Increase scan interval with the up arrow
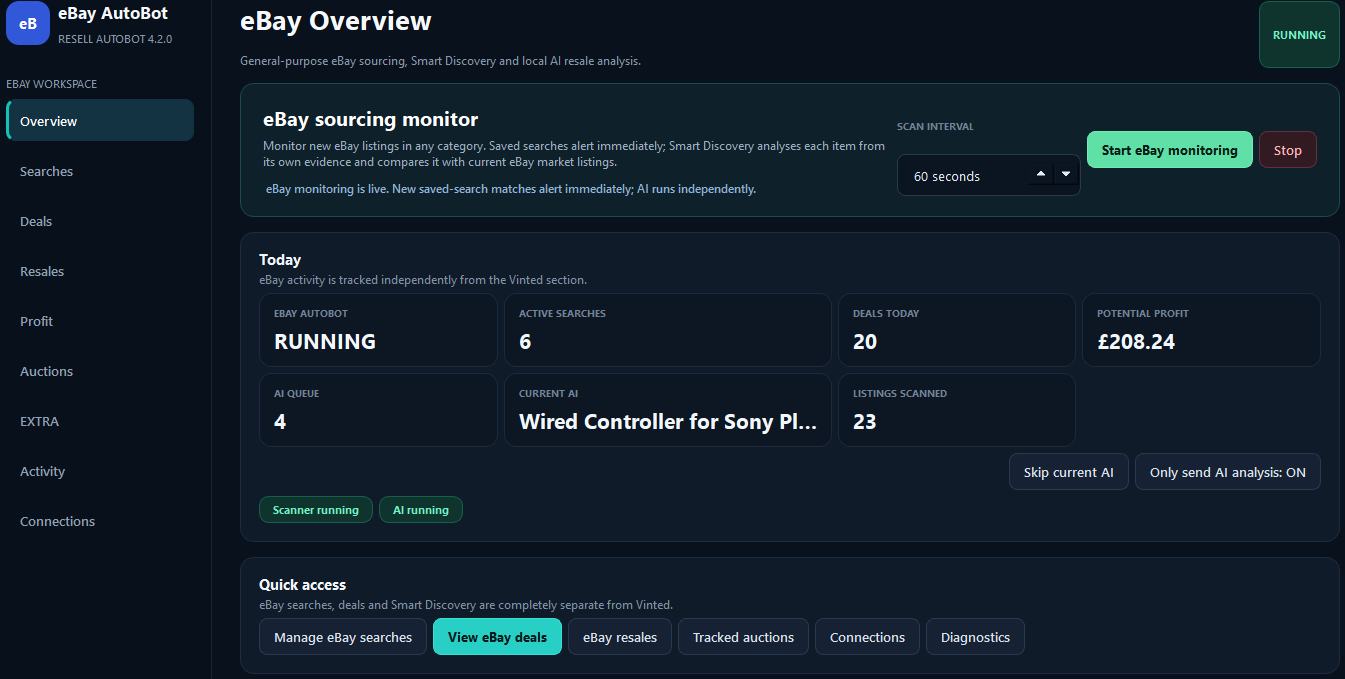Screen dimensions: 1345x679 (1041, 174)
